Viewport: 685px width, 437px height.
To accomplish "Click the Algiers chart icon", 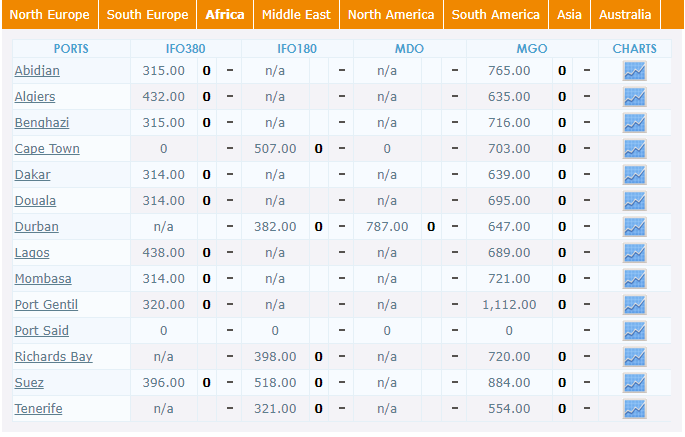I will [634, 97].
